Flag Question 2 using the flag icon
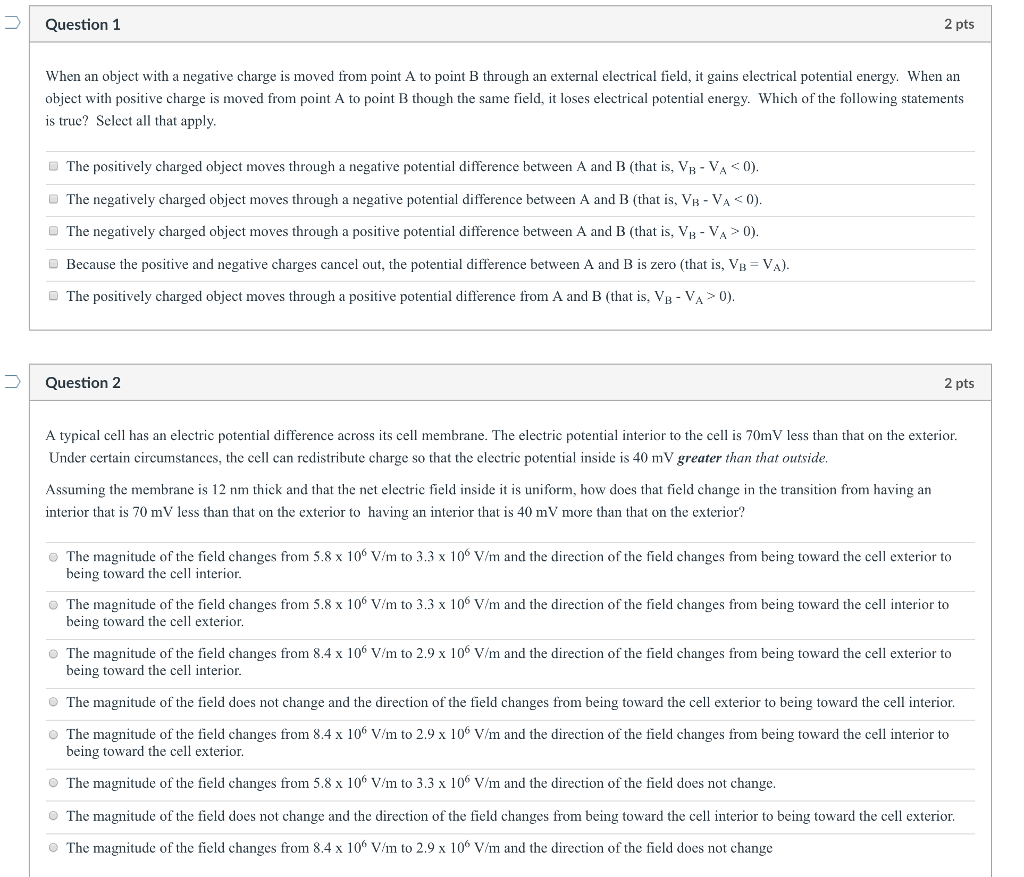Screen dimensions: 1024x877 tap(10, 383)
